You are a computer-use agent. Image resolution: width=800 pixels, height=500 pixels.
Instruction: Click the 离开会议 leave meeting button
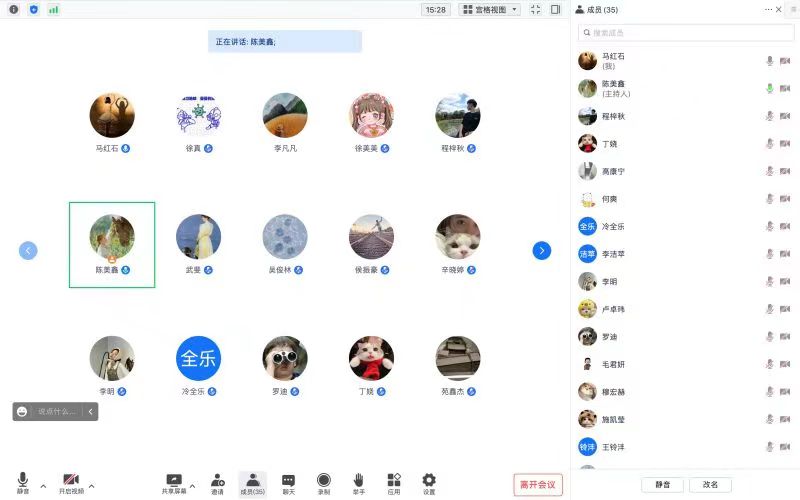(x=538, y=485)
